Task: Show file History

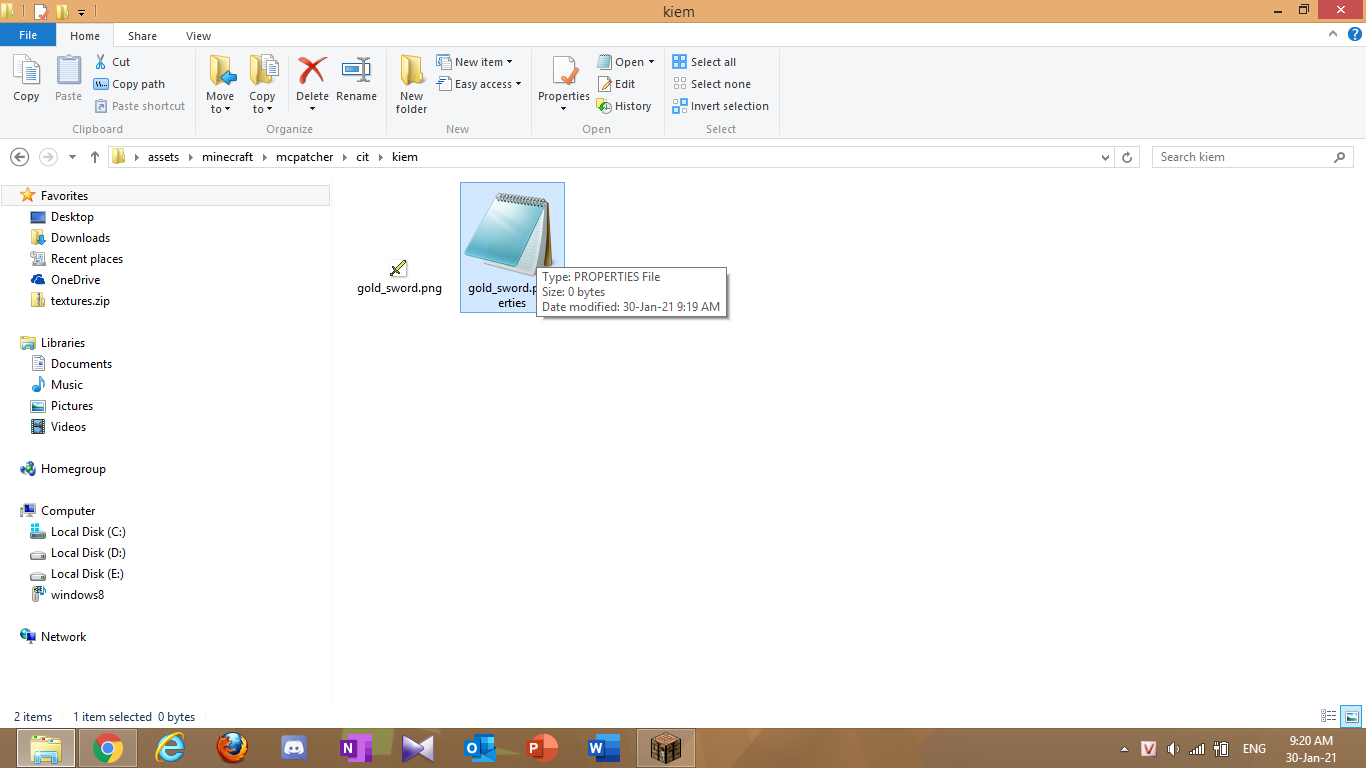Action: pos(624,106)
